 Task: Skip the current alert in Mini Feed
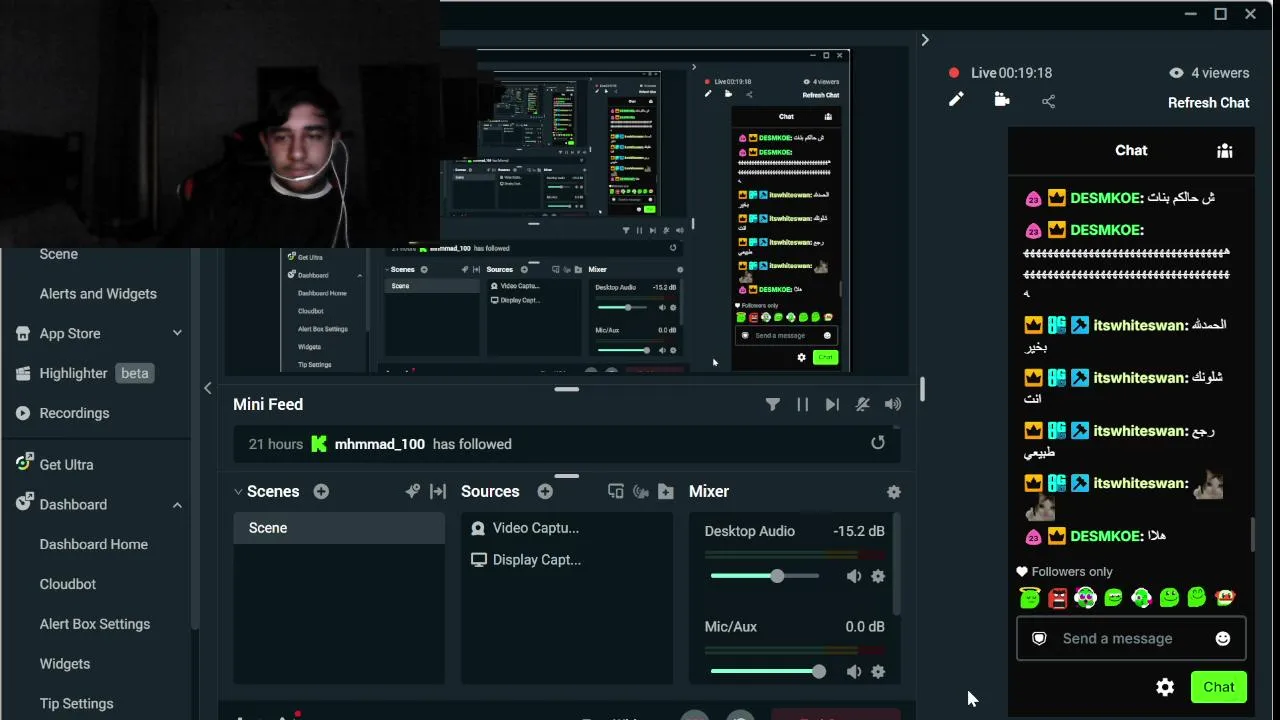click(x=832, y=404)
